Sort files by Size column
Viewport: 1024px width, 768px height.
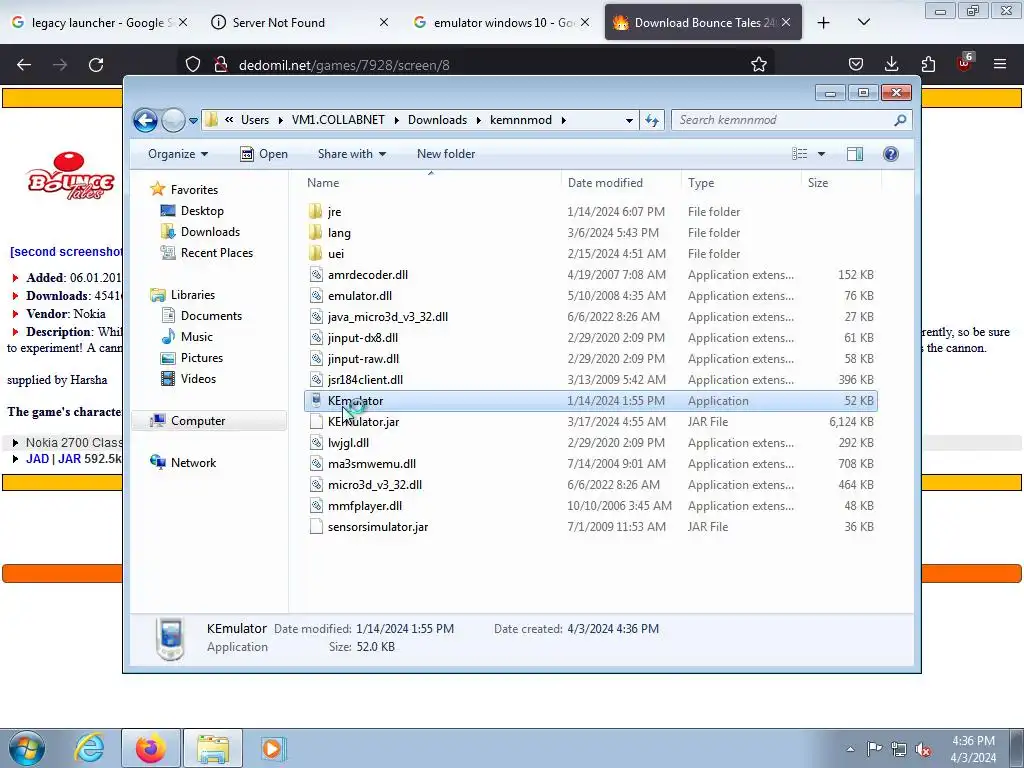(841, 183)
